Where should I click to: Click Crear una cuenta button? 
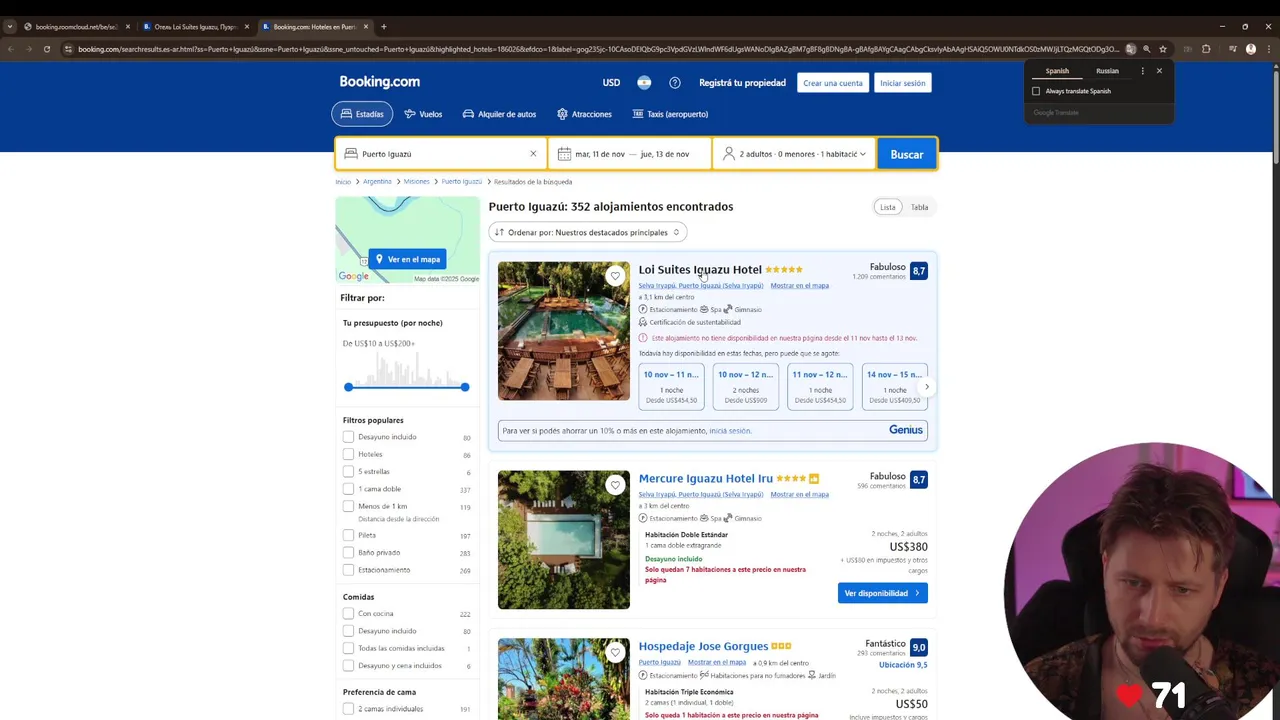[x=832, y=83]
